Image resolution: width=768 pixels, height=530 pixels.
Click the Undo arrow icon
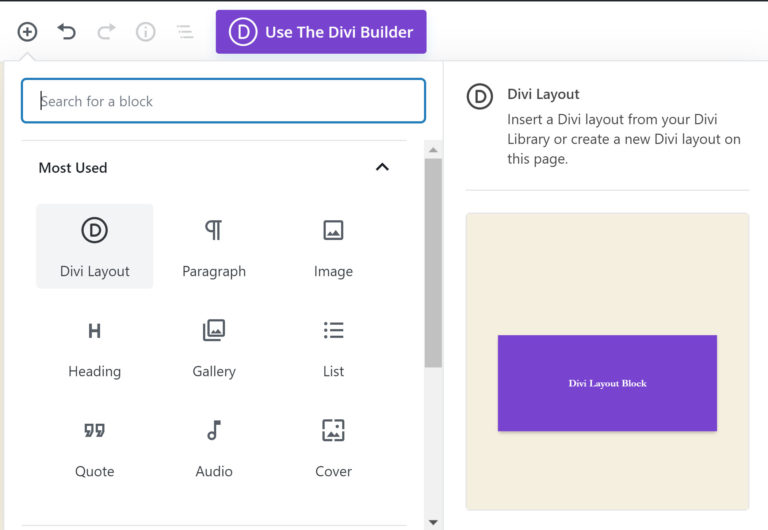[67, 32]
